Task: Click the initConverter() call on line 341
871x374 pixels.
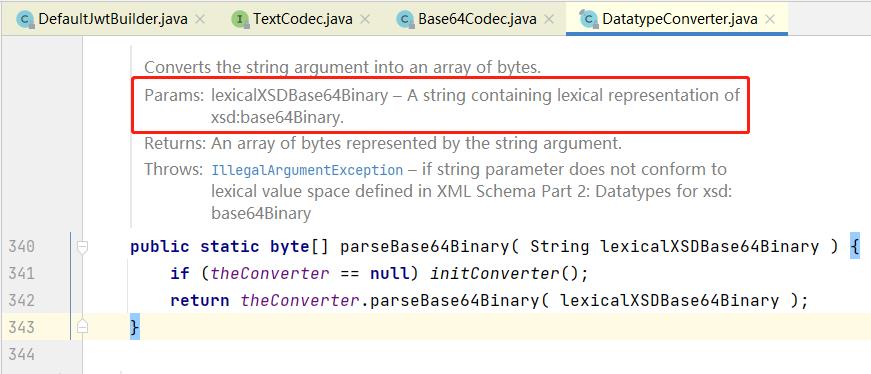Action: (509, 273)
